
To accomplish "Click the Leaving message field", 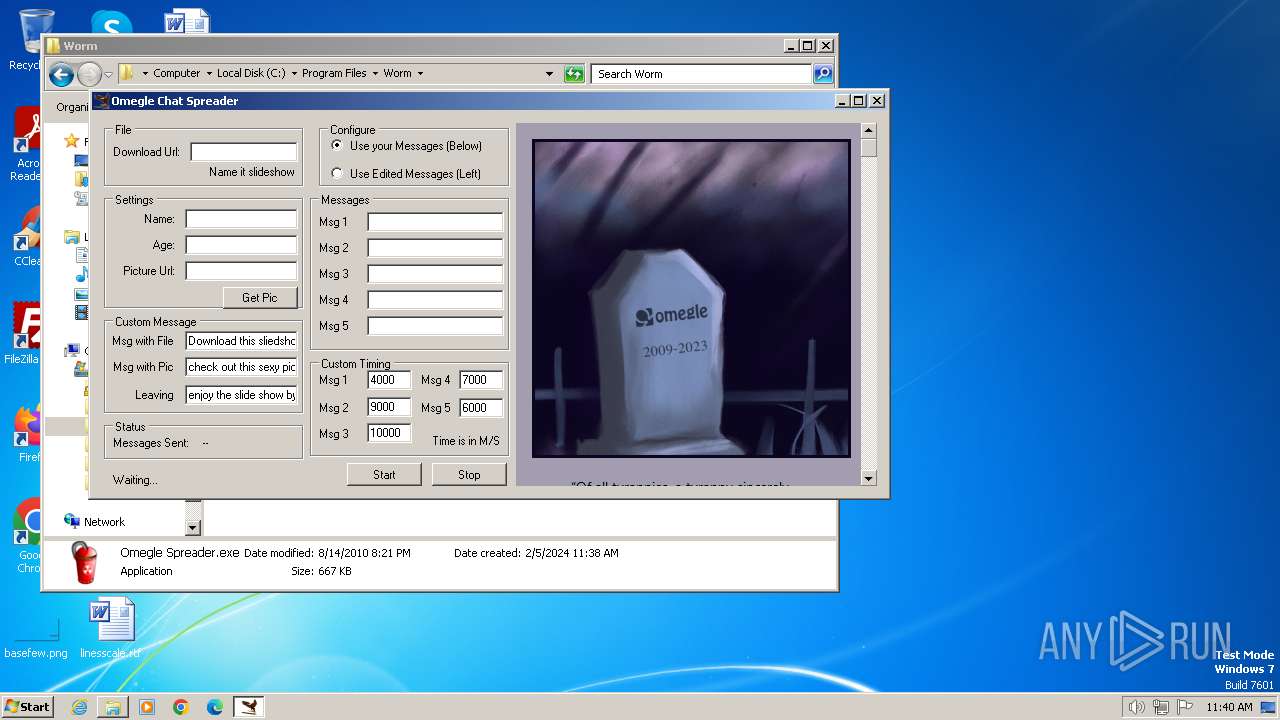I will (241, 395).
